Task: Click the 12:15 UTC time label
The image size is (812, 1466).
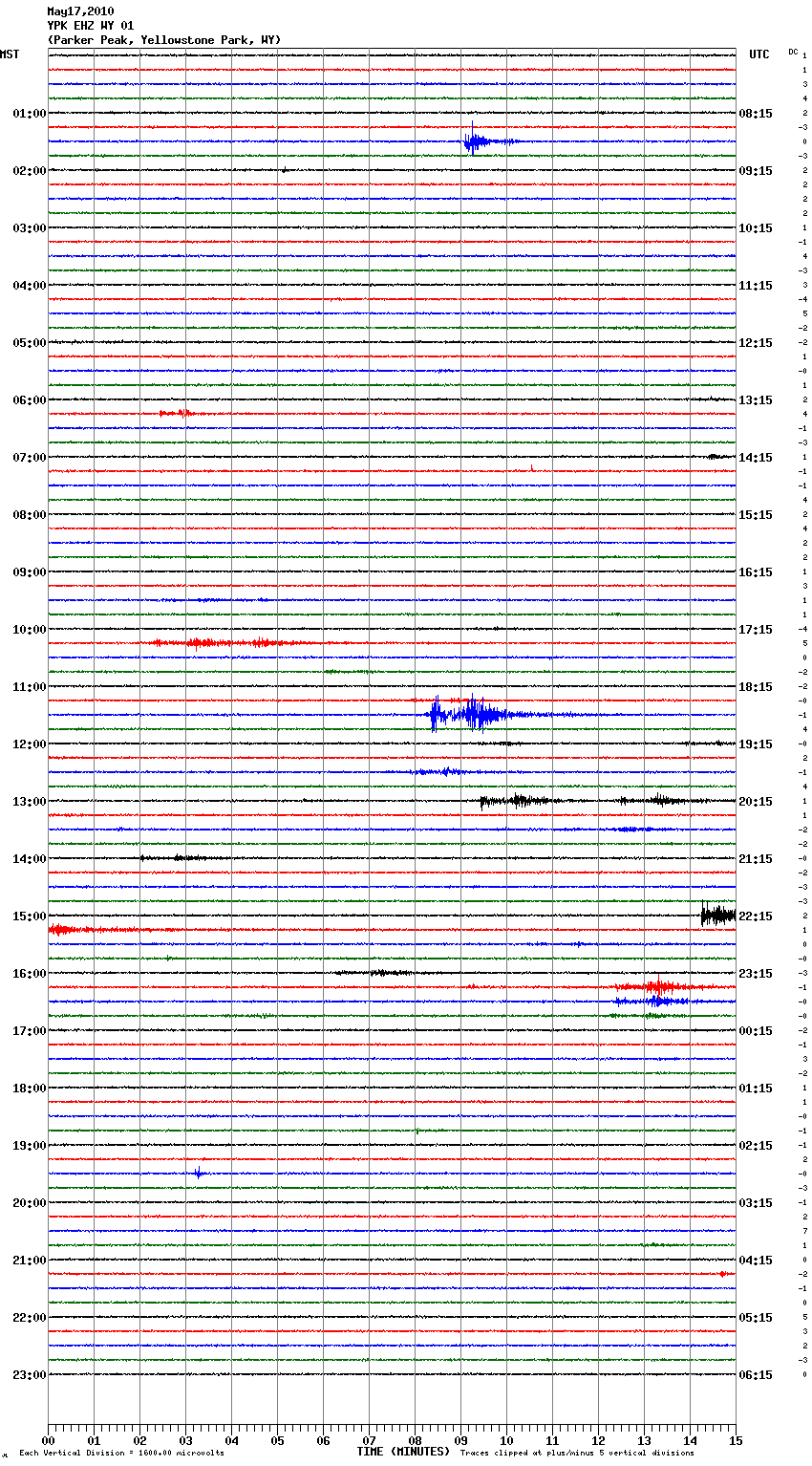Action: (x=756, y=343)
